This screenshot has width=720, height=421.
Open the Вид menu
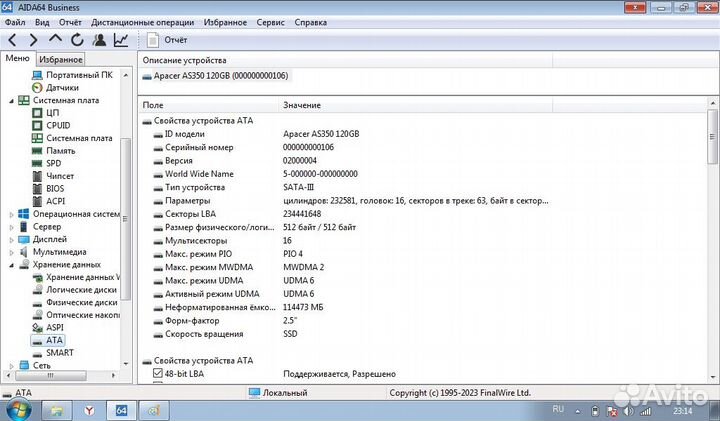click(42, 22)
